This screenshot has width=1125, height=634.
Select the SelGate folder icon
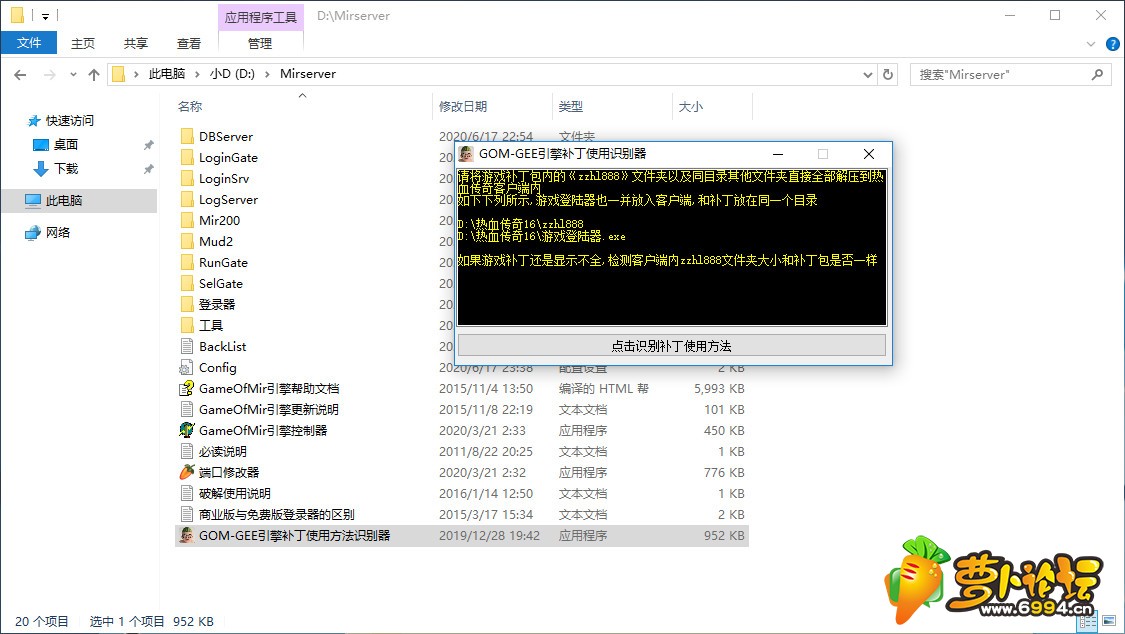[187, 283]
